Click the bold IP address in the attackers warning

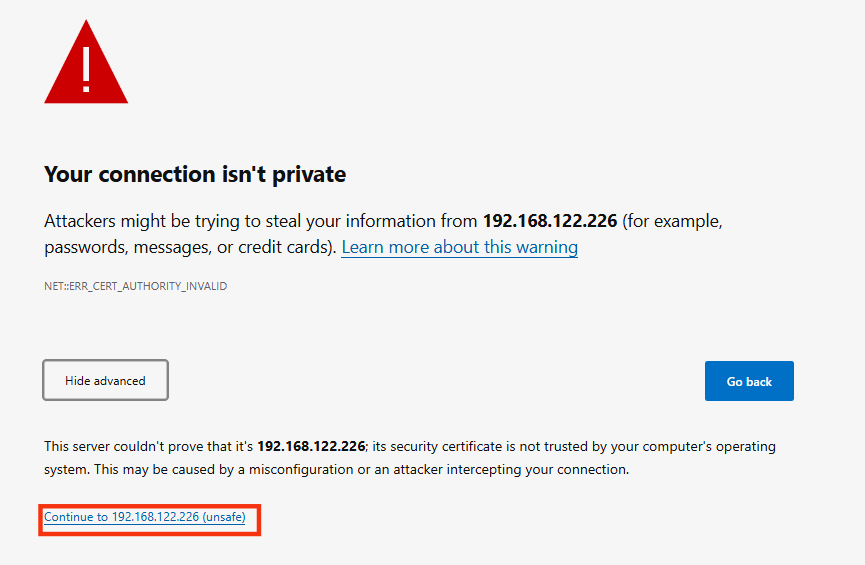click(x=550, y=221)
